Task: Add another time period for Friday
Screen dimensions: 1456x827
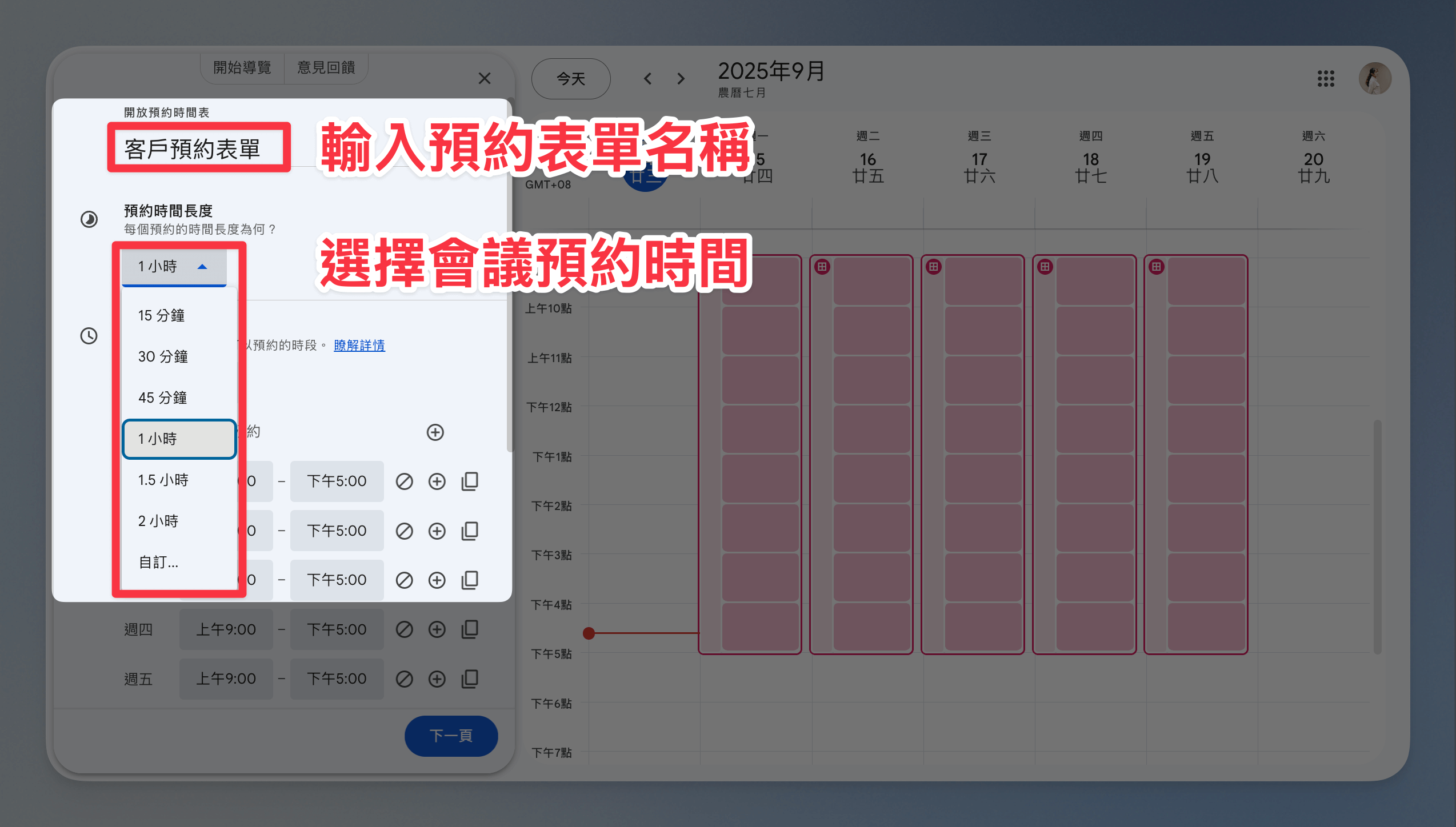Action: tap(437, 679)
